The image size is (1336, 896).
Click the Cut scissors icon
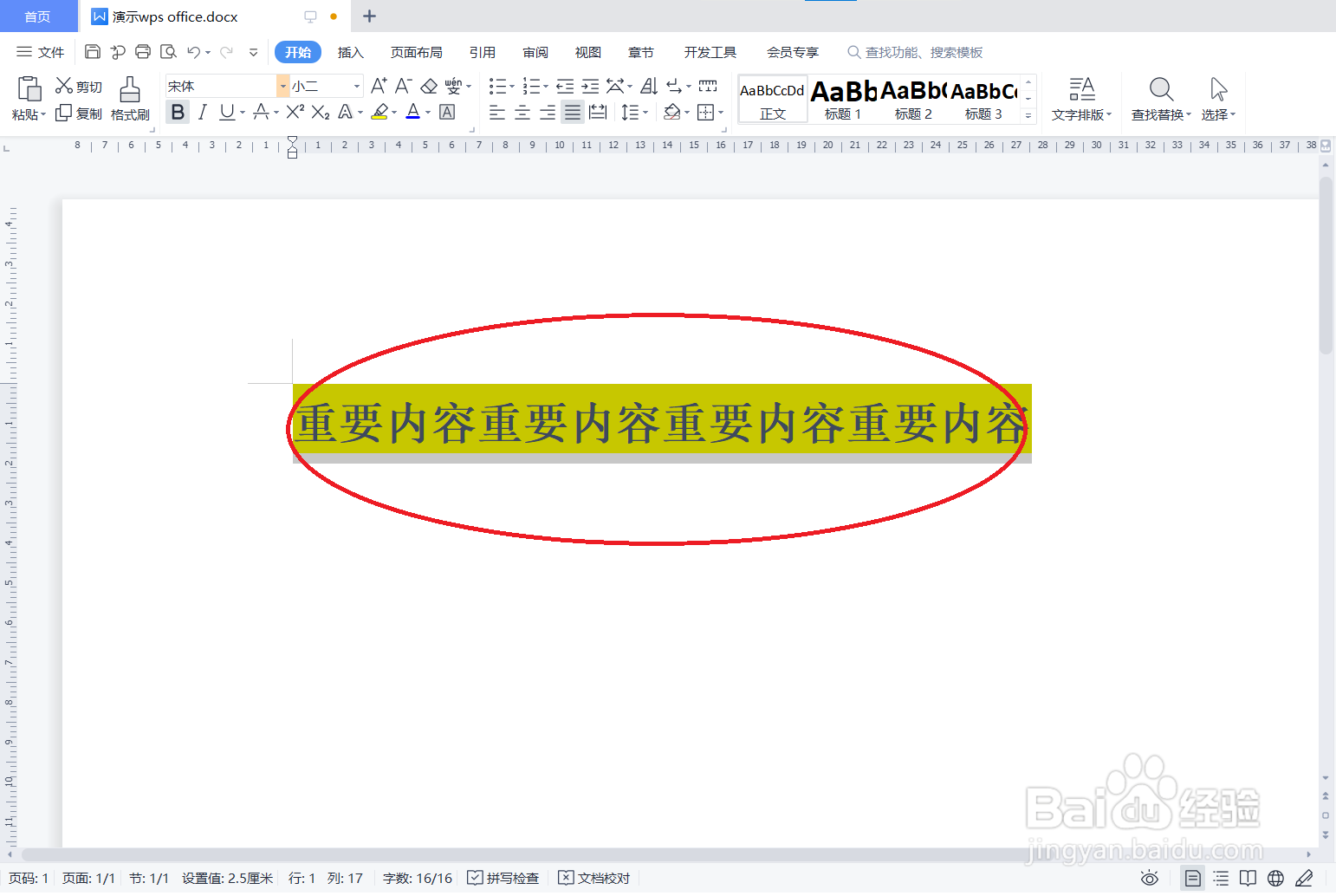62,85
